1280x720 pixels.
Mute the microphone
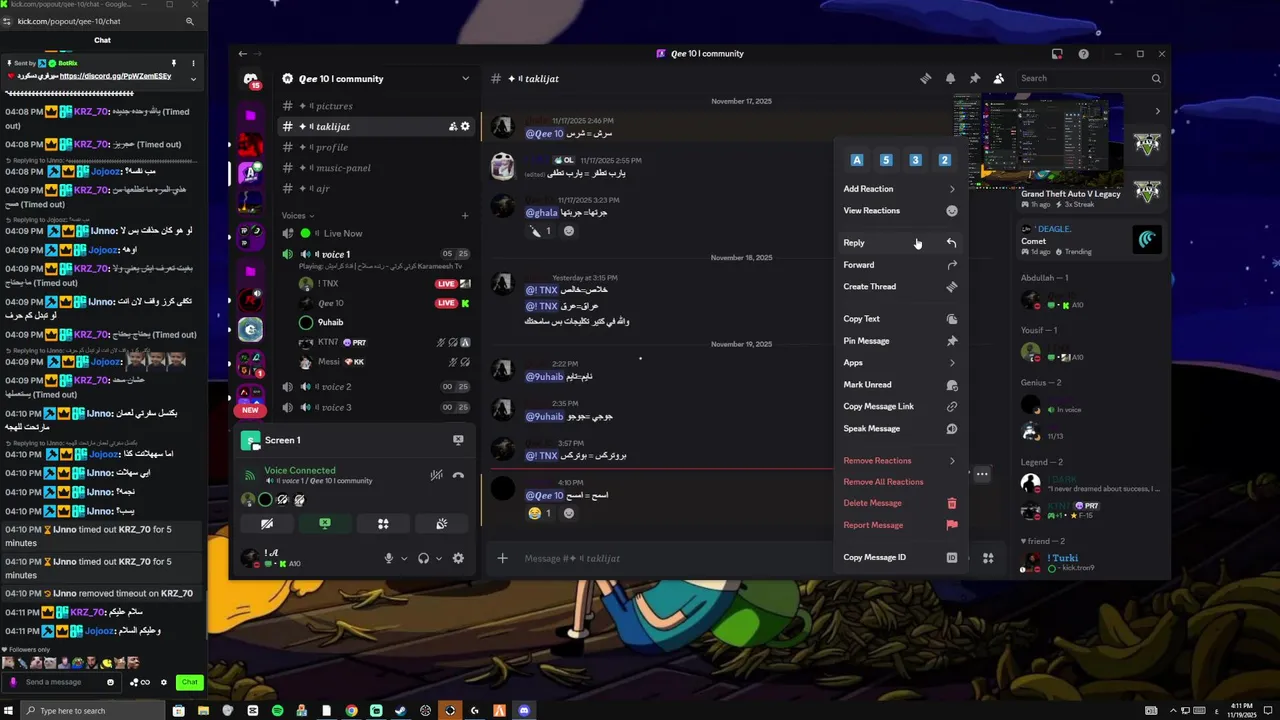[x=389, y=558]
